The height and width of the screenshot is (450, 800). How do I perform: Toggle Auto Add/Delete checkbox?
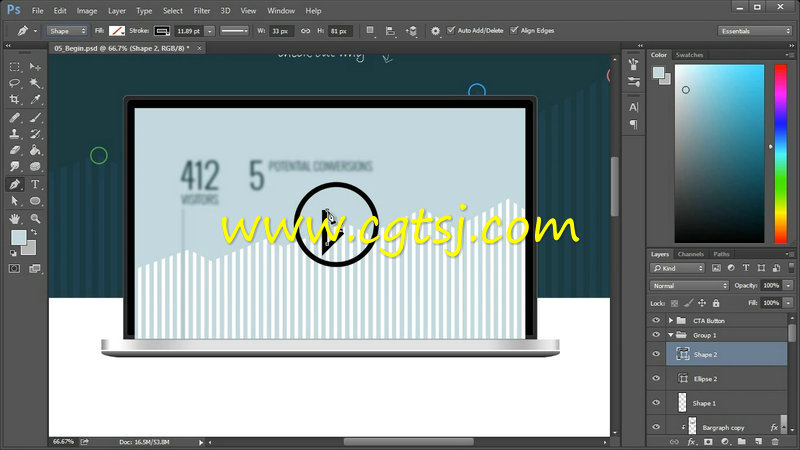(451, 30)
